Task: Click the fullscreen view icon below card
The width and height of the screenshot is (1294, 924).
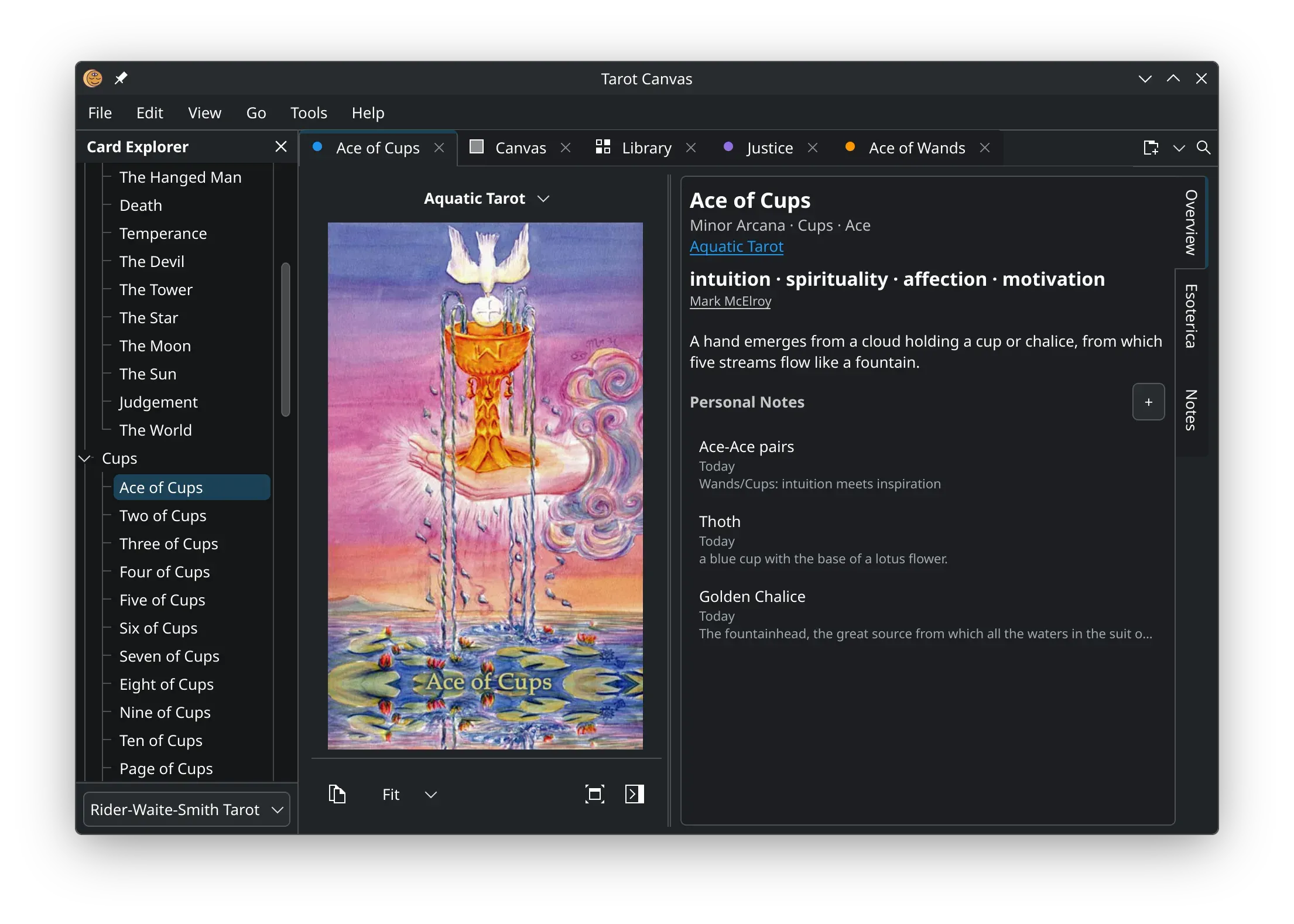Action: pos(595,794)
